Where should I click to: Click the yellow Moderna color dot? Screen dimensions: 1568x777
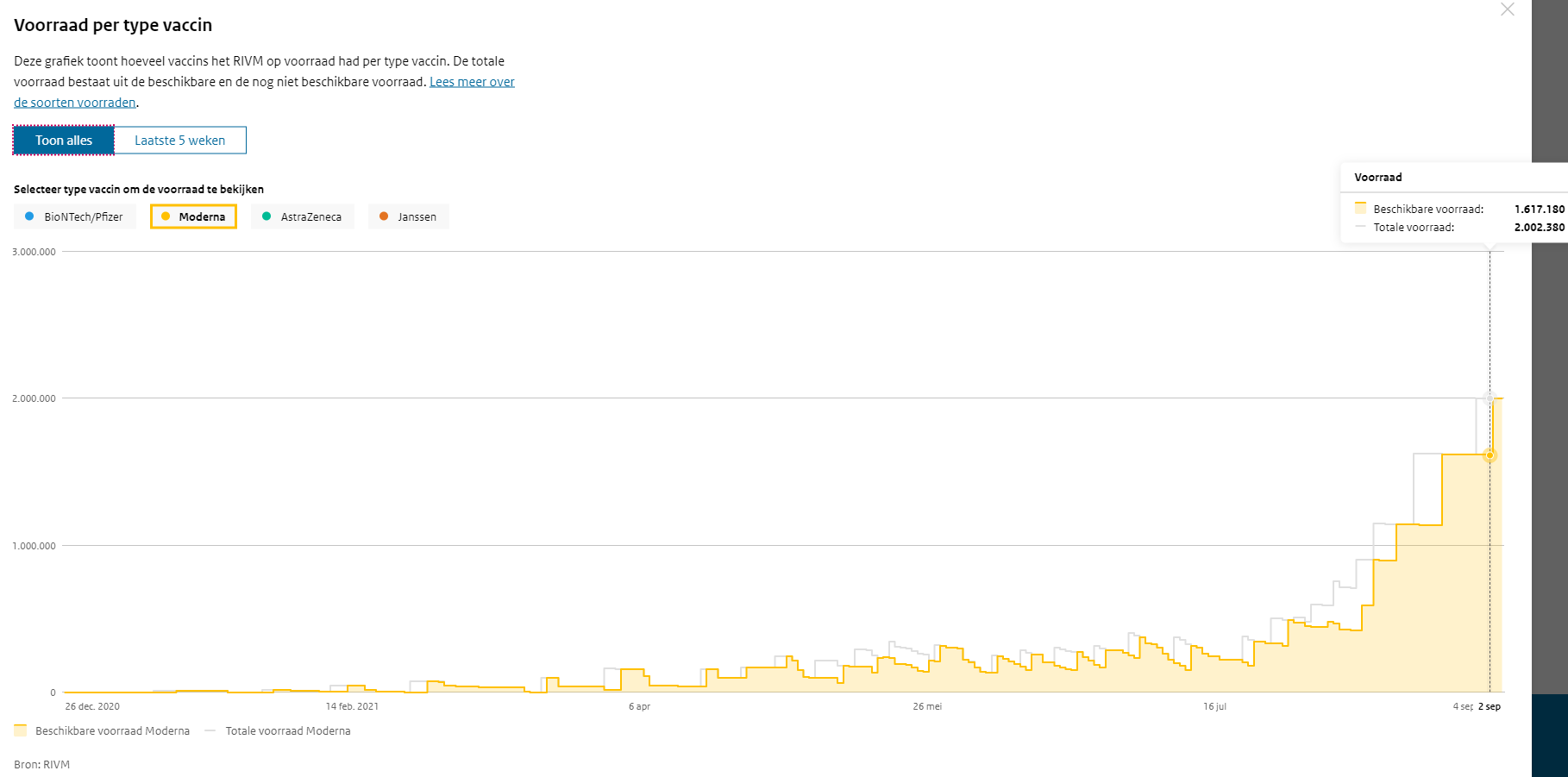point(166,216)
